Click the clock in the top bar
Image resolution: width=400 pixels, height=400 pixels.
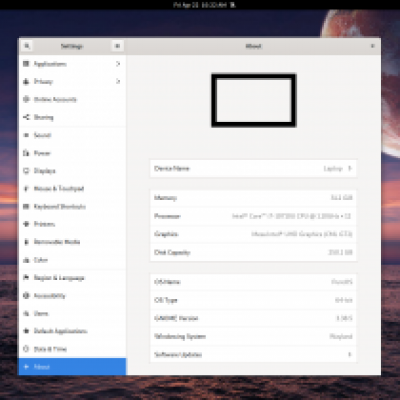click(x=201, y=5)
